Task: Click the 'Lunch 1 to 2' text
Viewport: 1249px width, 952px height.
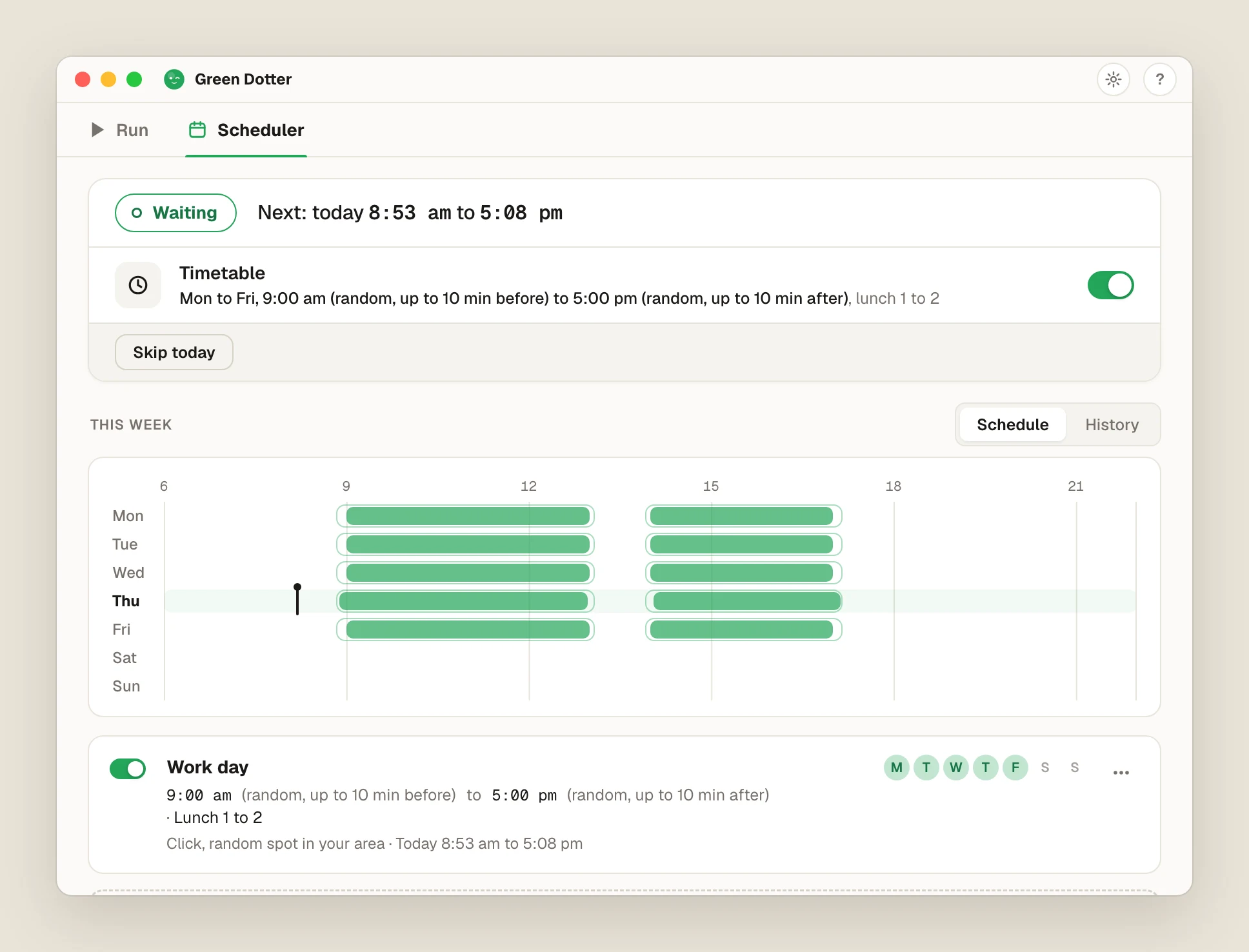Action: point(218,818)
